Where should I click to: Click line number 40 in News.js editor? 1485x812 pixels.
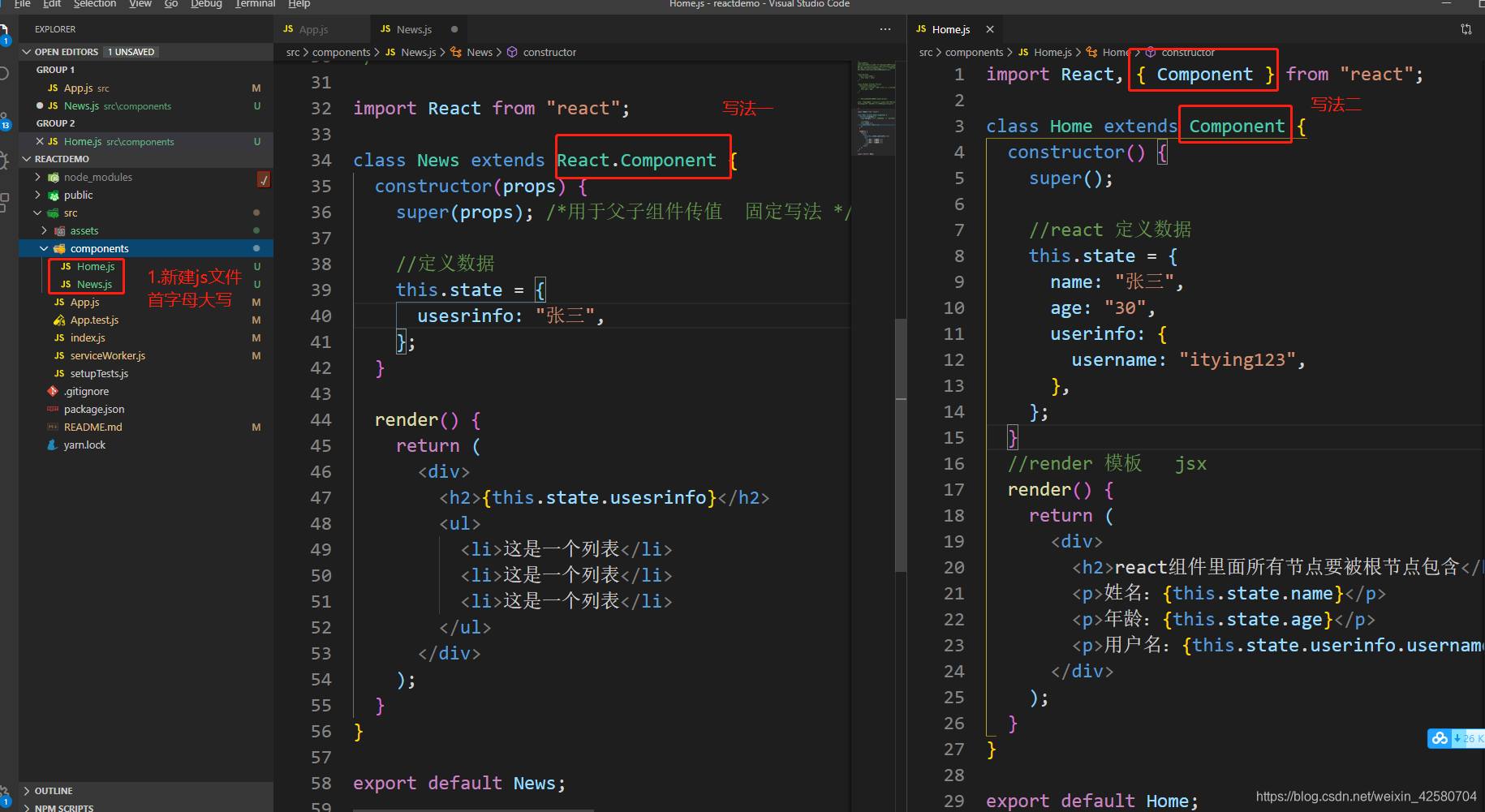coord(321,316)
